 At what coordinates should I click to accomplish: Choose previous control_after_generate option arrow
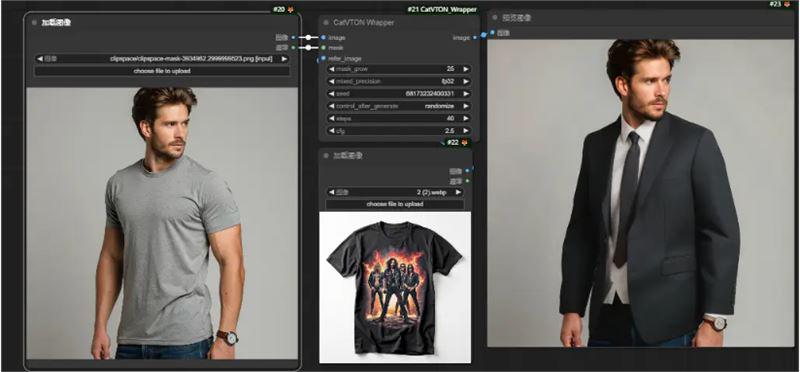click(x=332, y=106)
